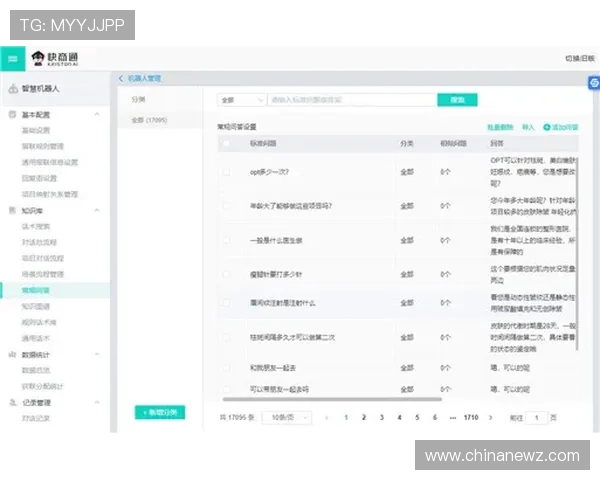Click the question text 'opt多少一次?'
The width and height of the screenshot is (600, 480).
269,172
